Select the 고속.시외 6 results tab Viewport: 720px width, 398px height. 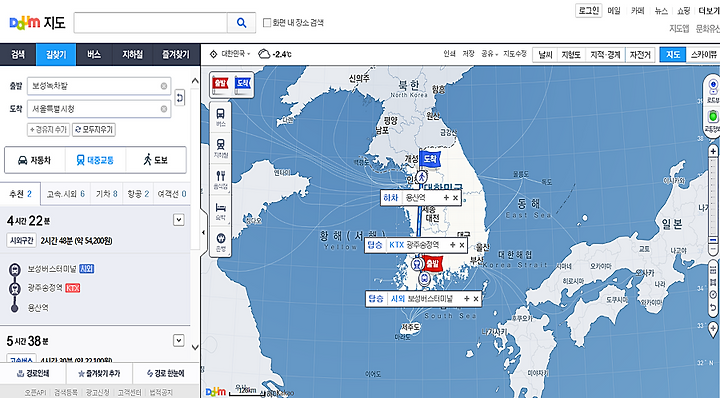click(x=66, y=194)
